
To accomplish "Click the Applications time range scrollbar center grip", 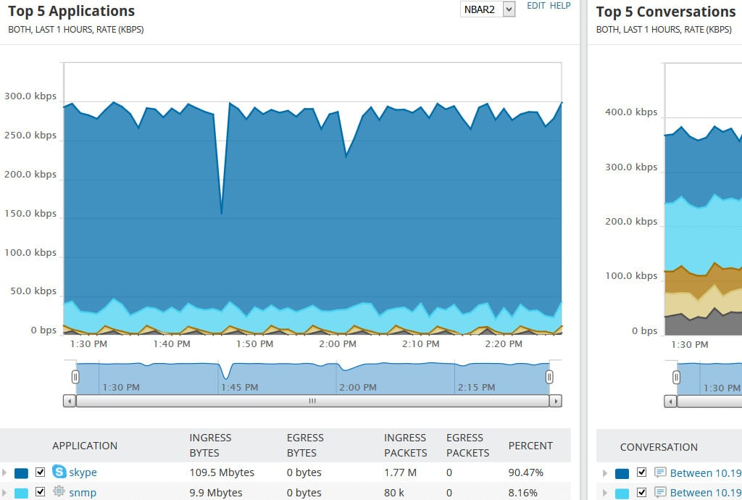I will tap(312, 401).
